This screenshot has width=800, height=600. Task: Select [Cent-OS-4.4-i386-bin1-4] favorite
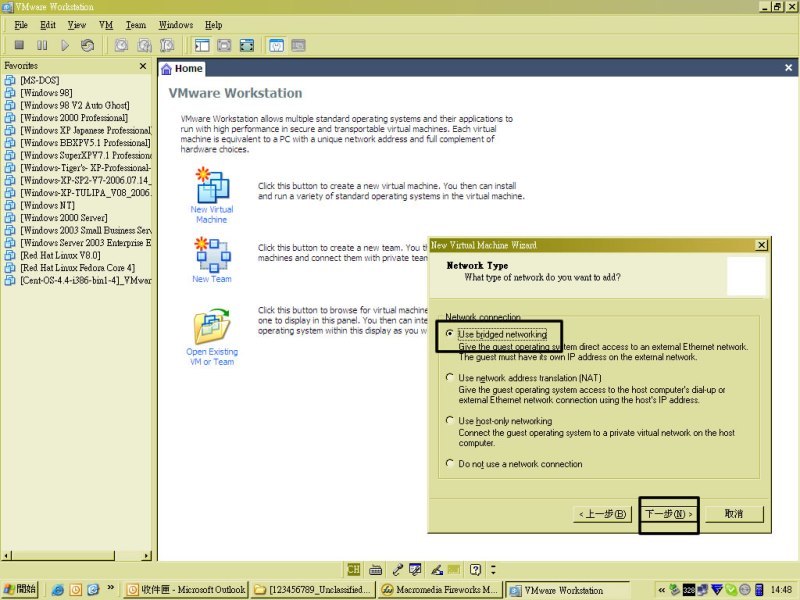coord(86,280)
